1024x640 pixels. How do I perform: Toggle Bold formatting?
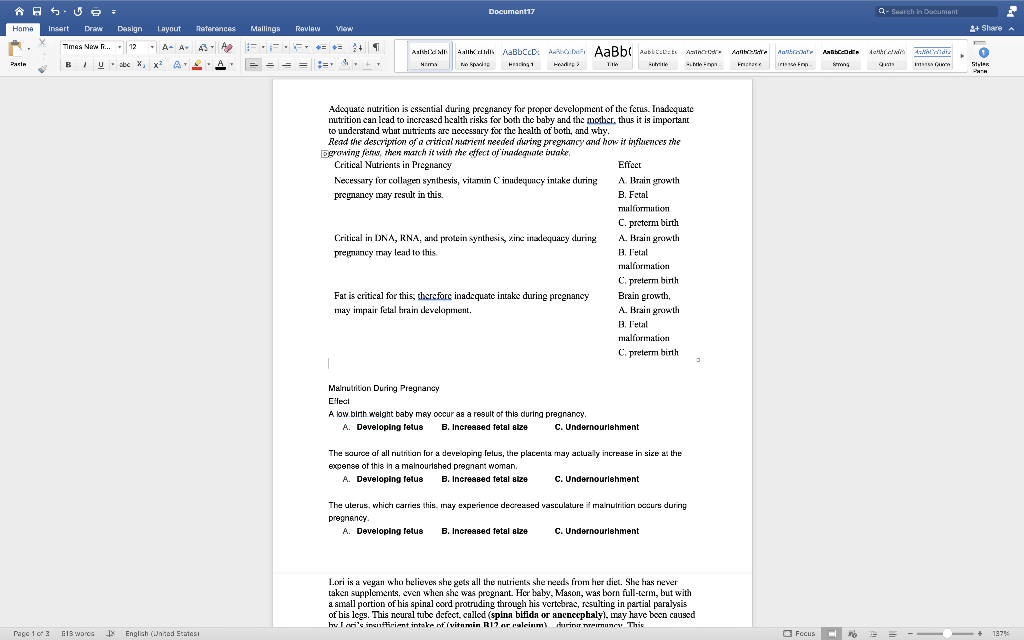pyautogui.click(x=68, y=65)
